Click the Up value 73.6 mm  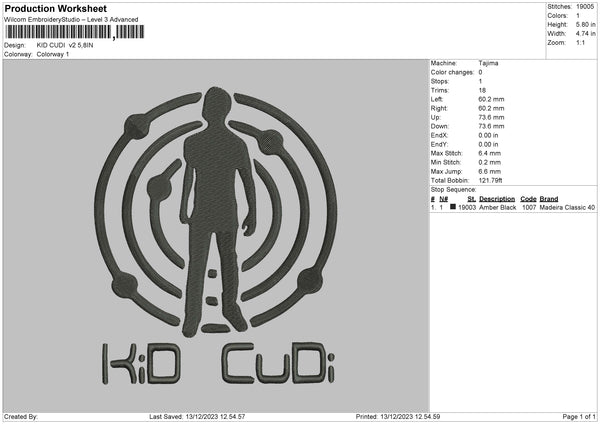491,117
